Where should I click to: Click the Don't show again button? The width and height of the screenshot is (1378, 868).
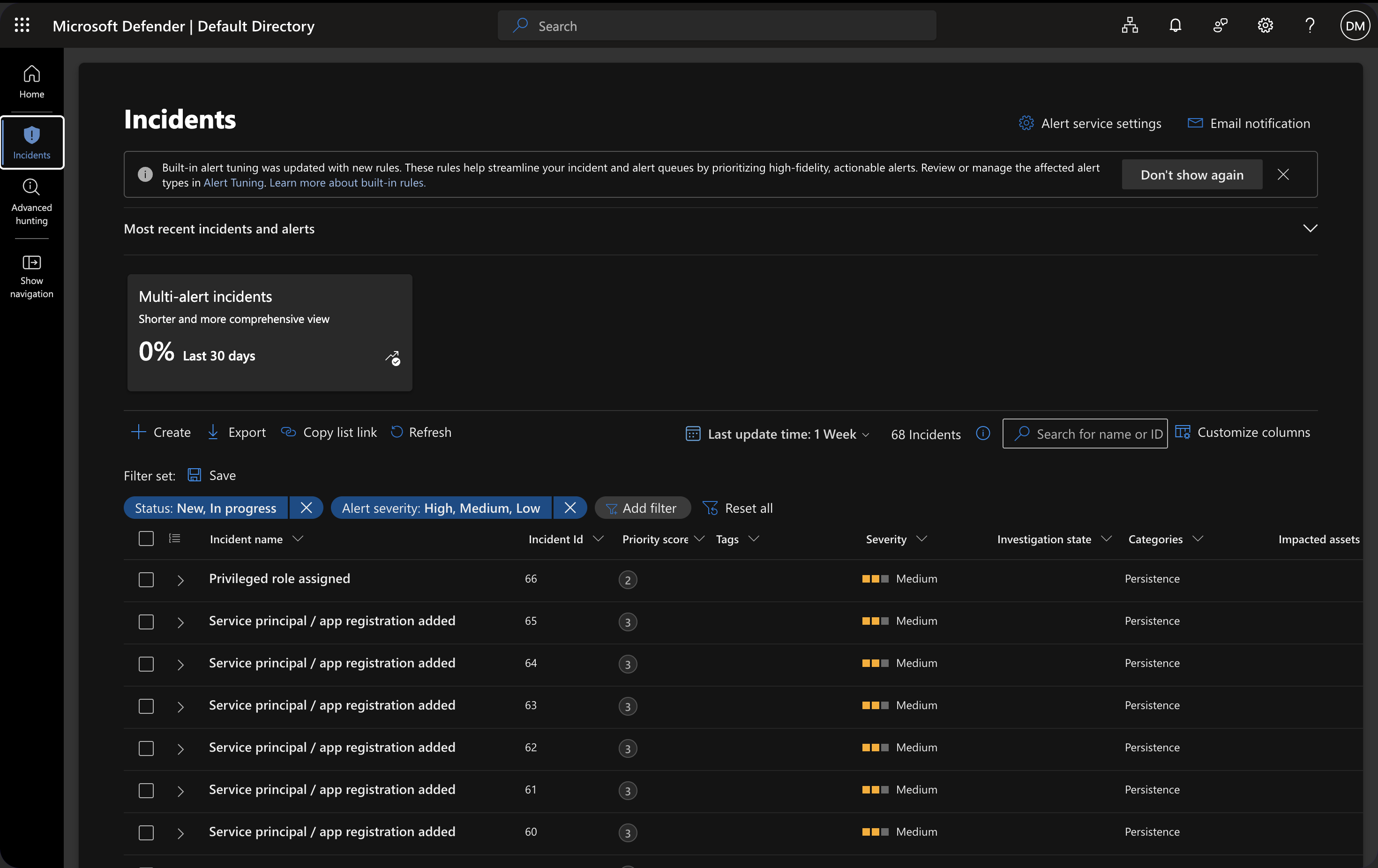(x=1192, y=174)
